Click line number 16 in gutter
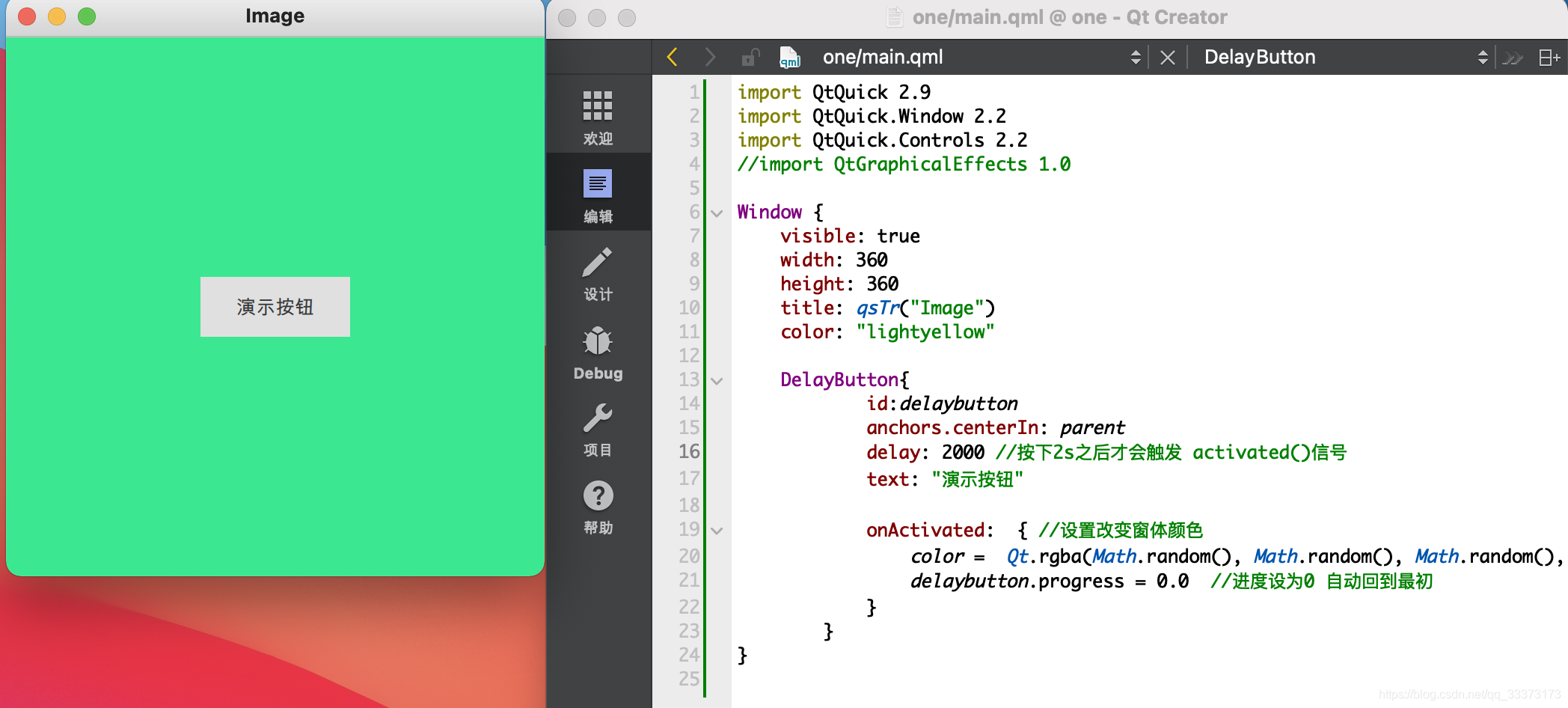 689,451
